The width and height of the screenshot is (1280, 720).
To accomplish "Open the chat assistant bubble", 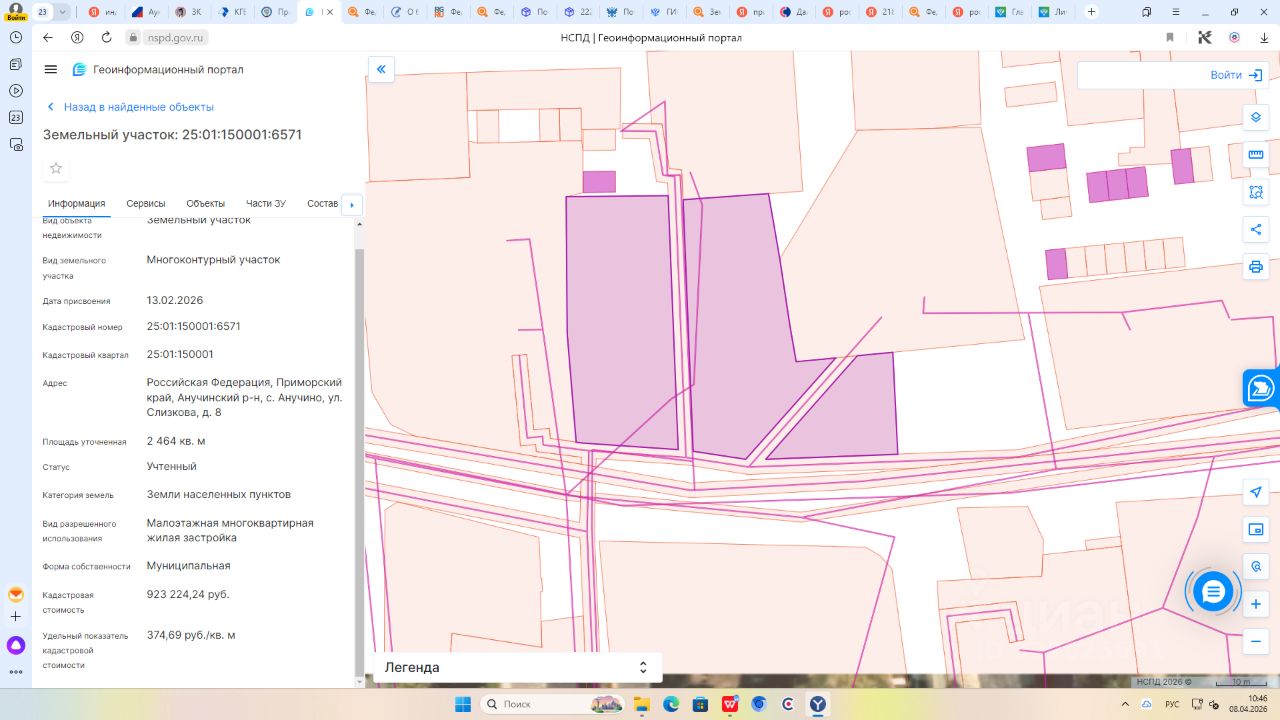I will (1213, 592).
